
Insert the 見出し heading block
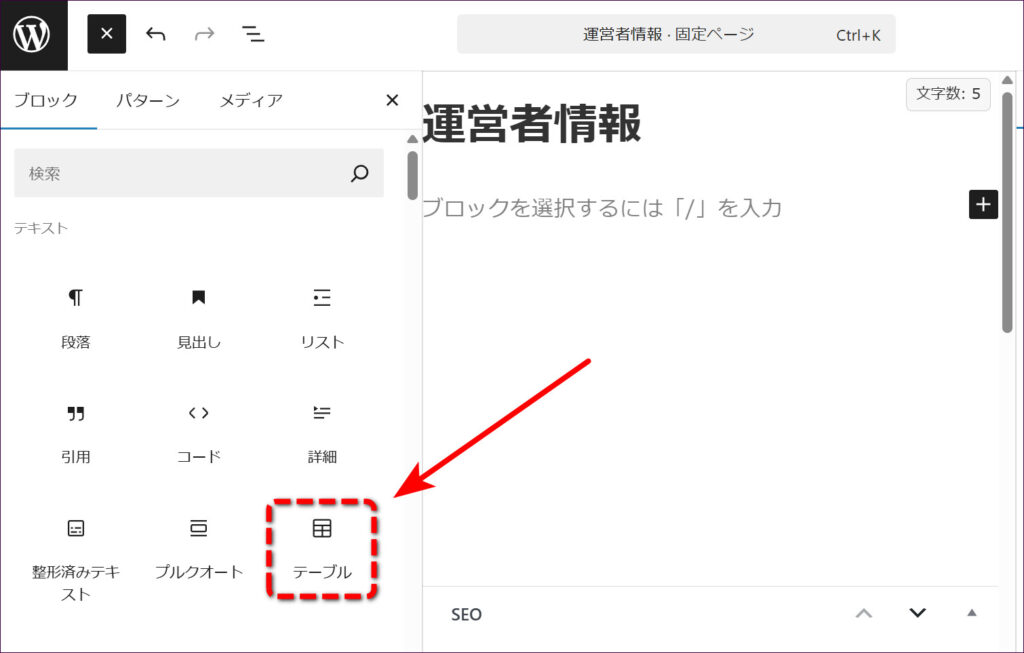coord(198,315)
